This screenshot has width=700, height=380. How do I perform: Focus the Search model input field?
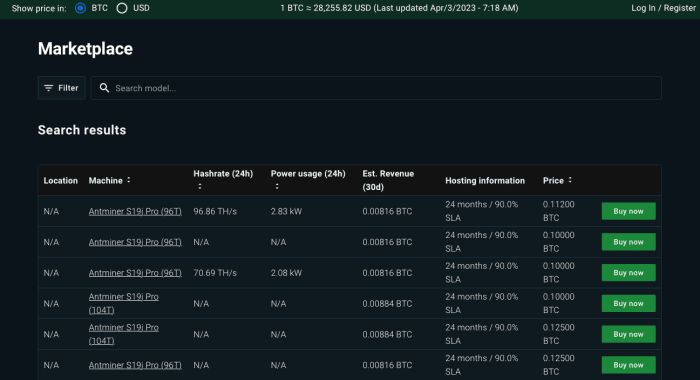(376, 88)
